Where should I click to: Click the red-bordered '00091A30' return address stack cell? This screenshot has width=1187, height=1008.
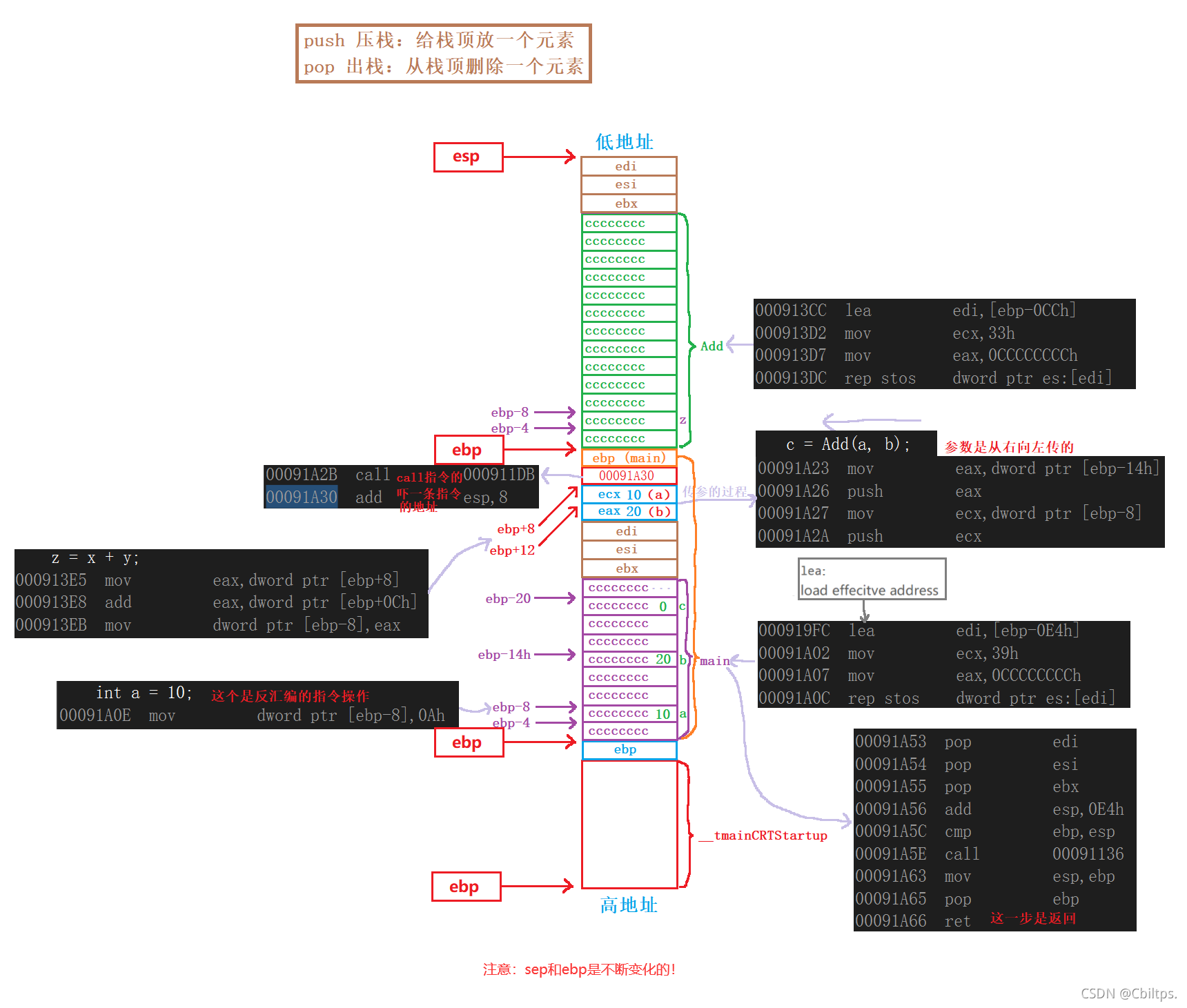click(x=629, y=475)
